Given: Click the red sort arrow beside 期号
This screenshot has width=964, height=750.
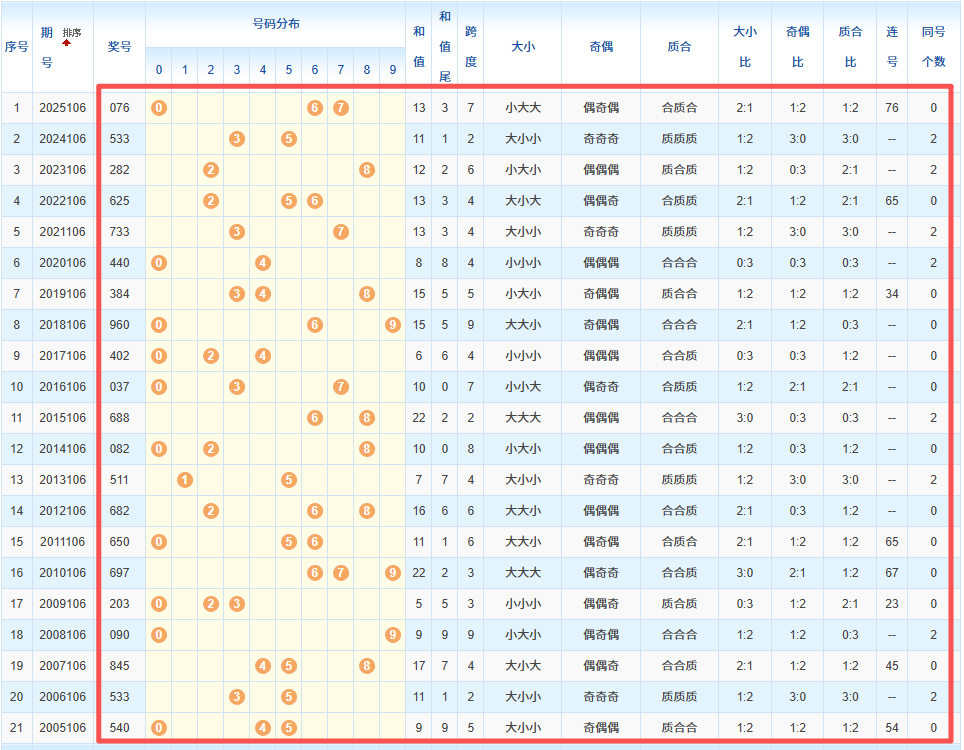Looking at the screenshot, I should (x=67, y=43).
